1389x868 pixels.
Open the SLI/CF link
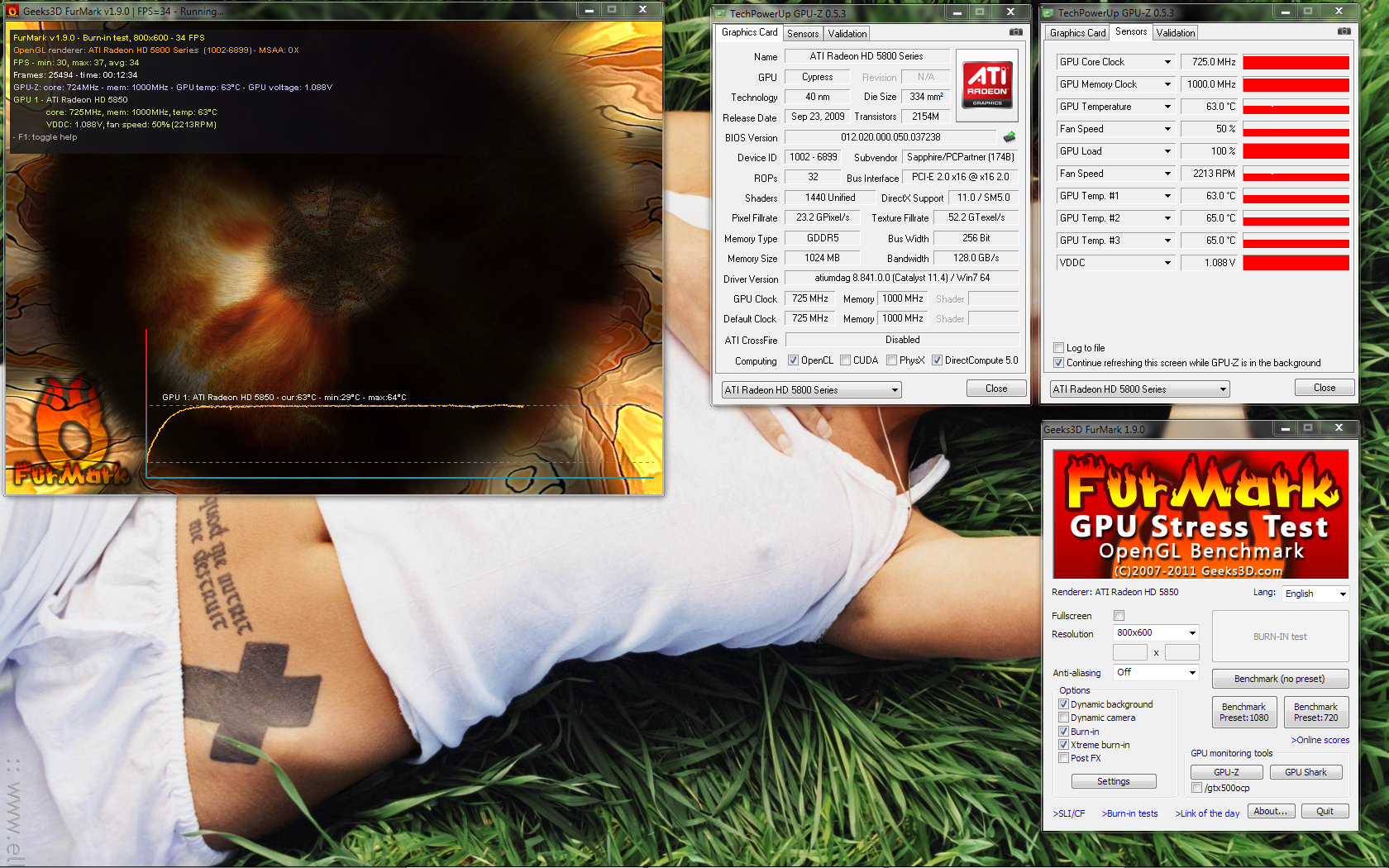coord(1069,813)
